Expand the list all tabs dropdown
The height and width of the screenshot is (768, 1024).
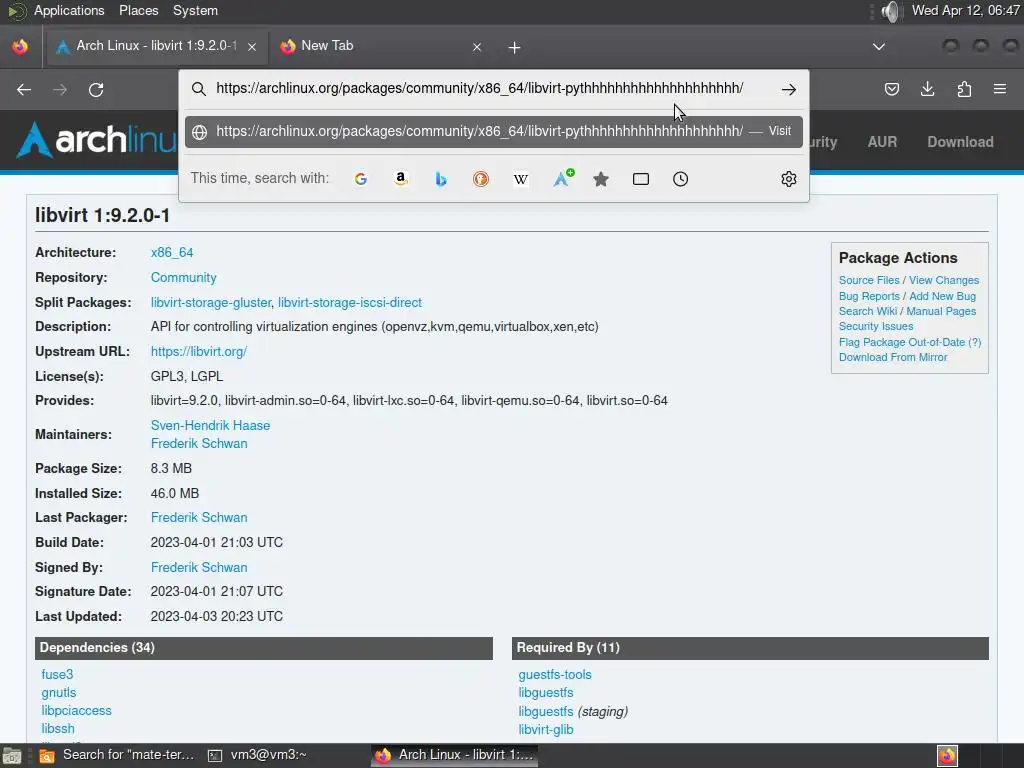pos(879,47)
